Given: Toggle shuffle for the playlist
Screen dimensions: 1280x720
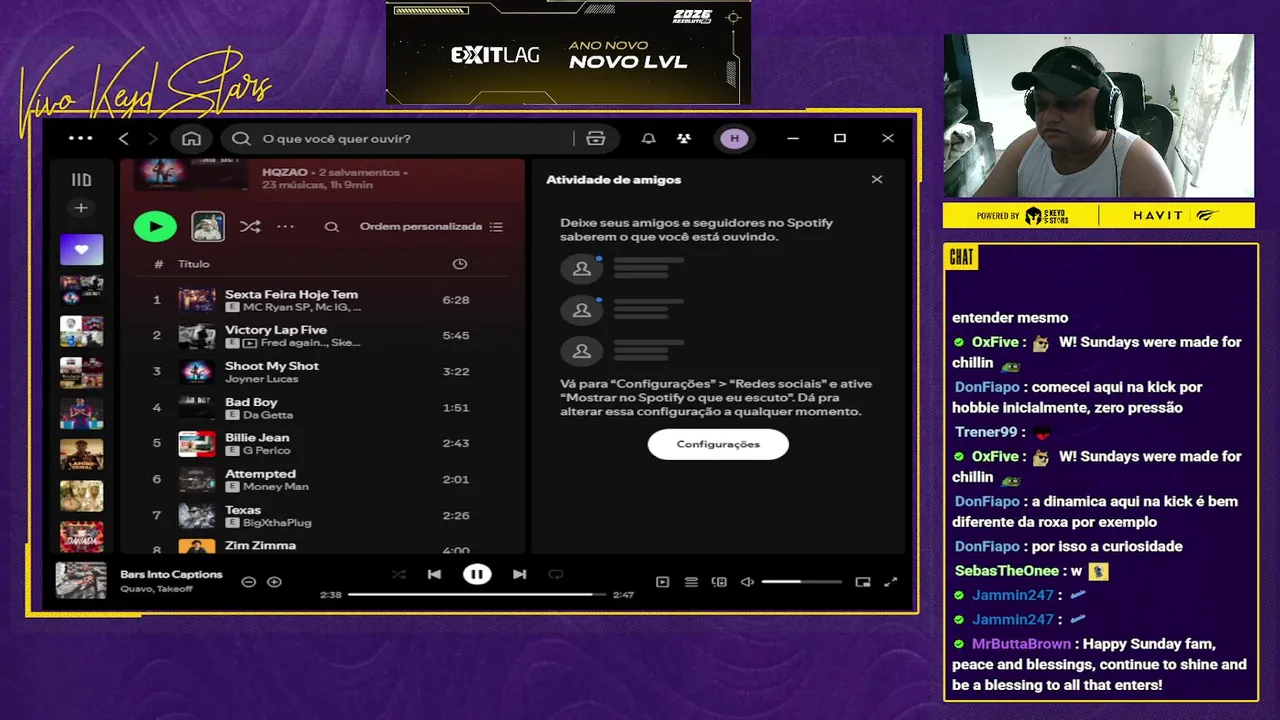Looking at the screenshot, I should (x=250, y=226).
